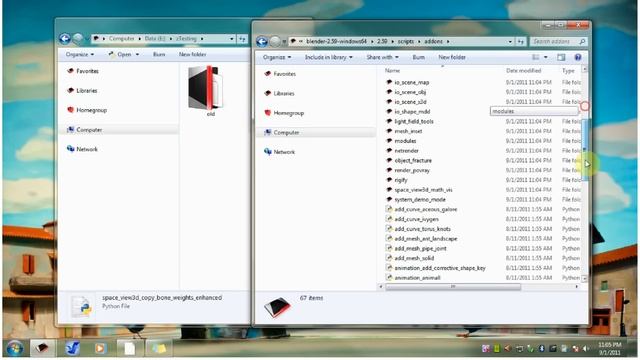Image resolution: width=640 pixels, height=360 pixels.
Task: Click Burn in the zTesting window toolbar
Action: click(159, 54)
